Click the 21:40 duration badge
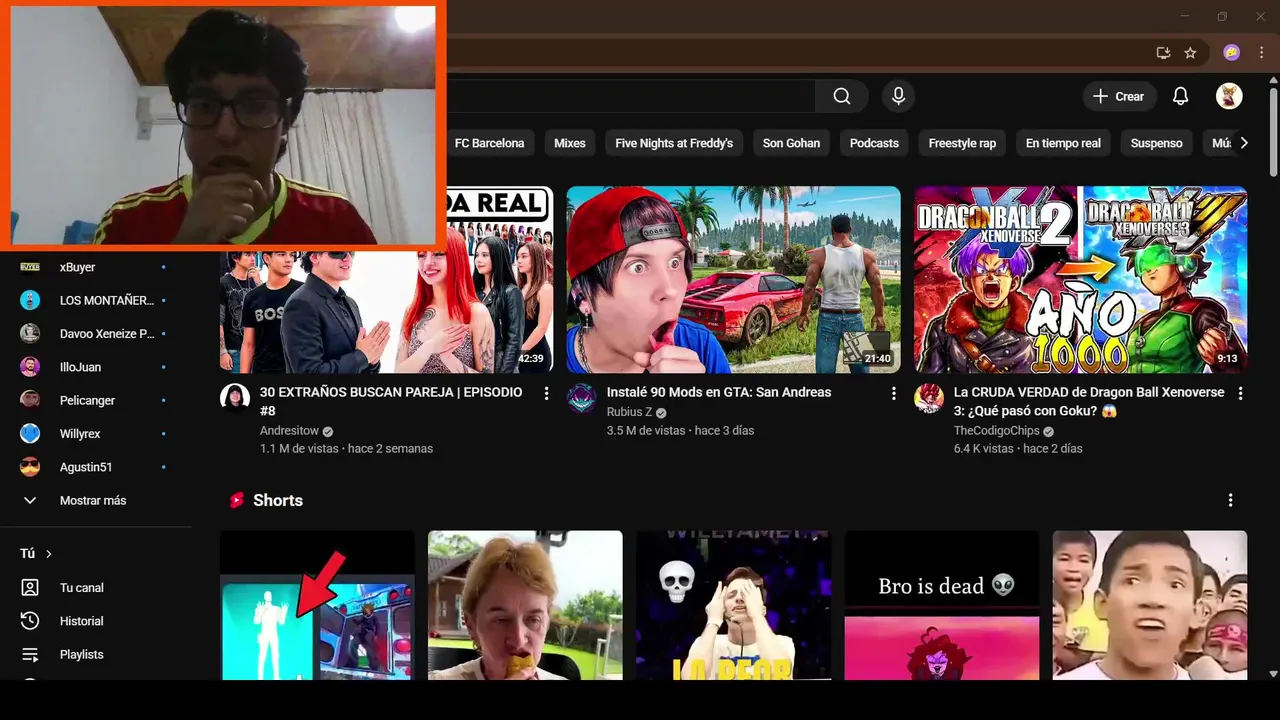Image resolution: width=1280 pixels, height=720 pixels. click(877, 358)
